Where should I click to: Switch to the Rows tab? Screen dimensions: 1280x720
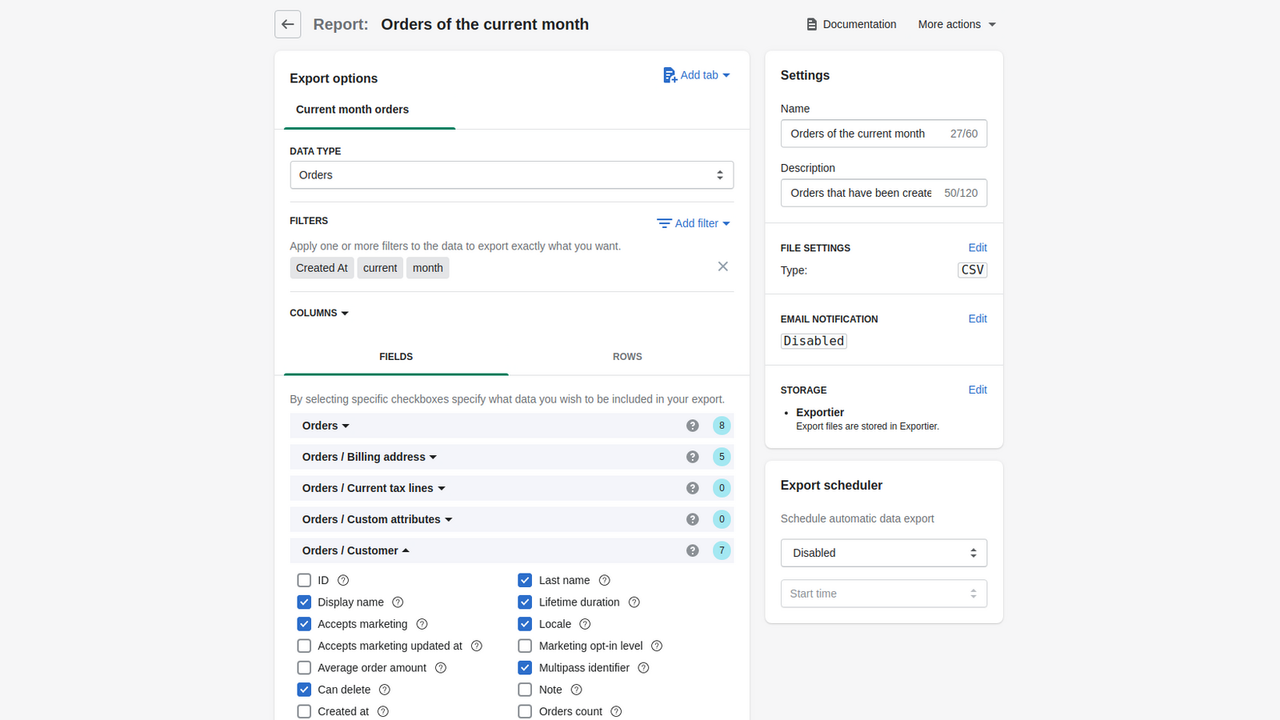[627, 356]
